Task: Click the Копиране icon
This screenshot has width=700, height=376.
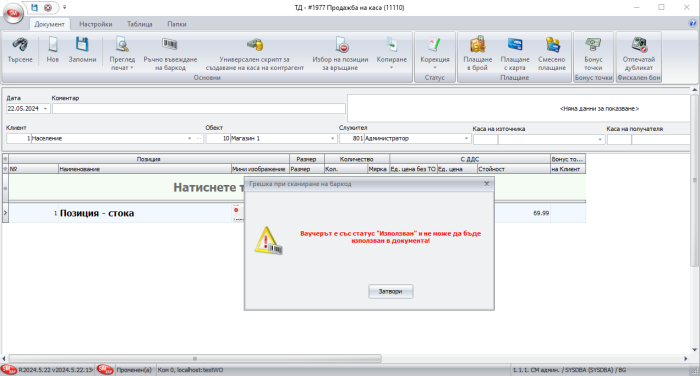Action: [x=392, y=45]
